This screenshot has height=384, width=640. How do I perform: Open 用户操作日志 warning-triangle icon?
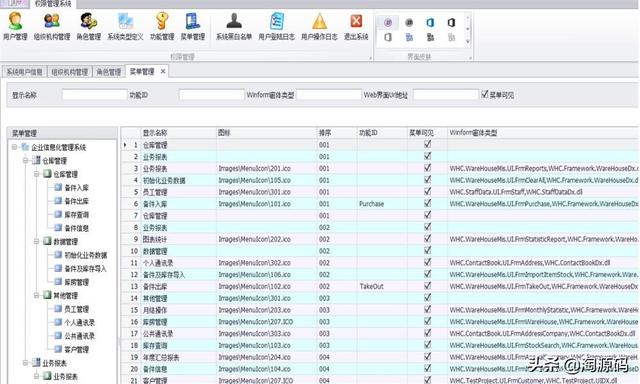(319, 26)
